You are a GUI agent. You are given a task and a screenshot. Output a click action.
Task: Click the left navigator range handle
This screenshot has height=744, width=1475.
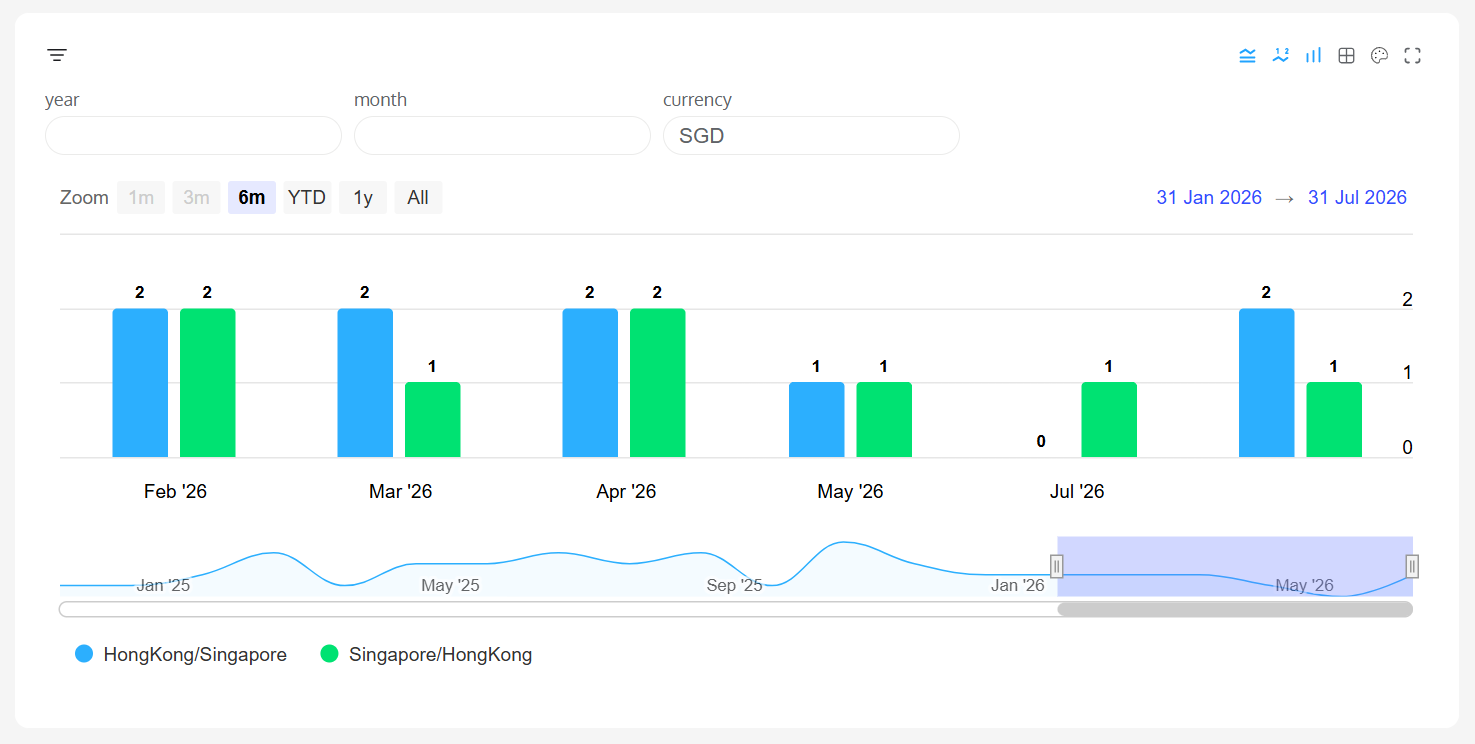[1056, 567]
